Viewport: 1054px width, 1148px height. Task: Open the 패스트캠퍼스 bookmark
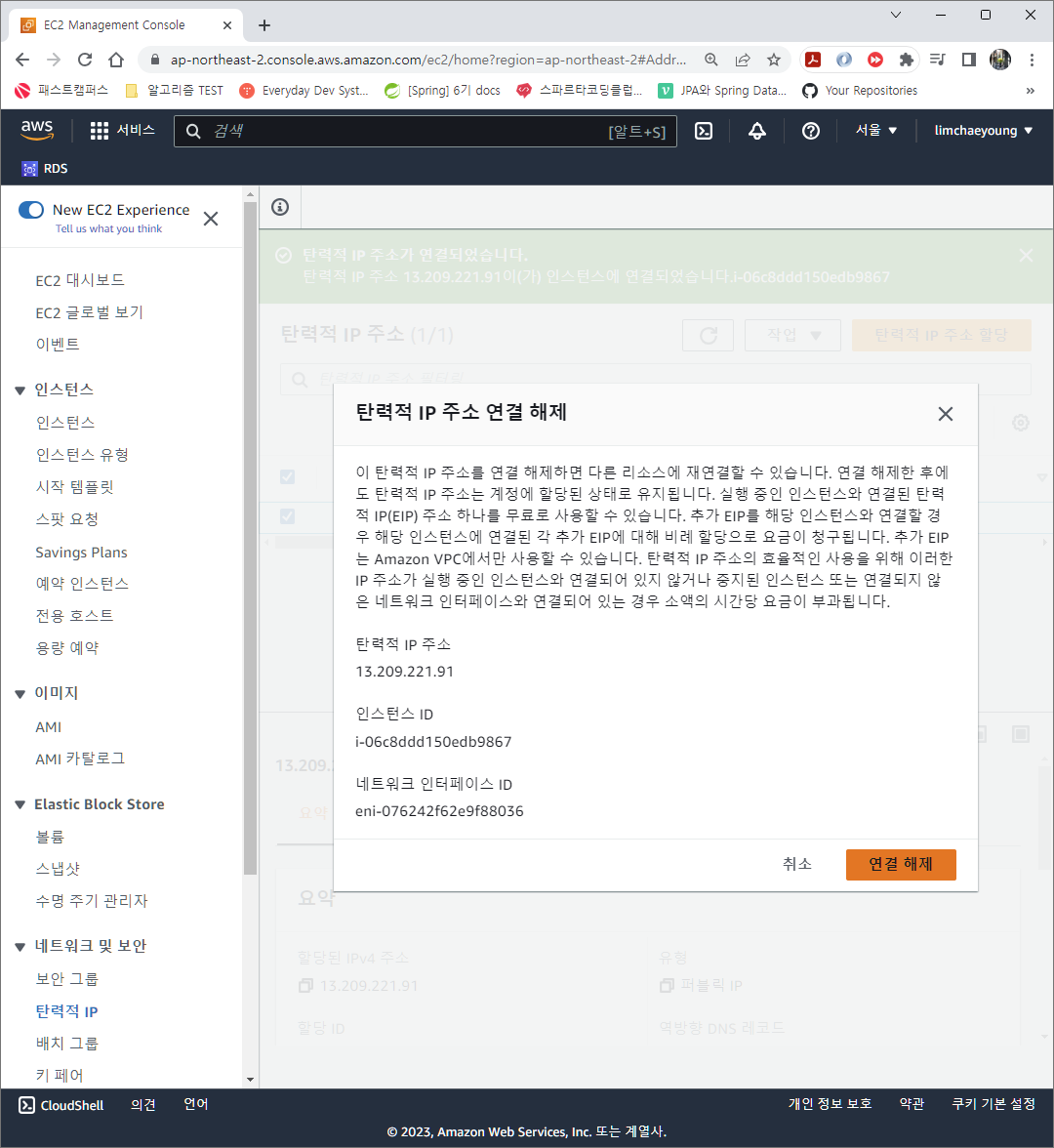click(61, 91)
